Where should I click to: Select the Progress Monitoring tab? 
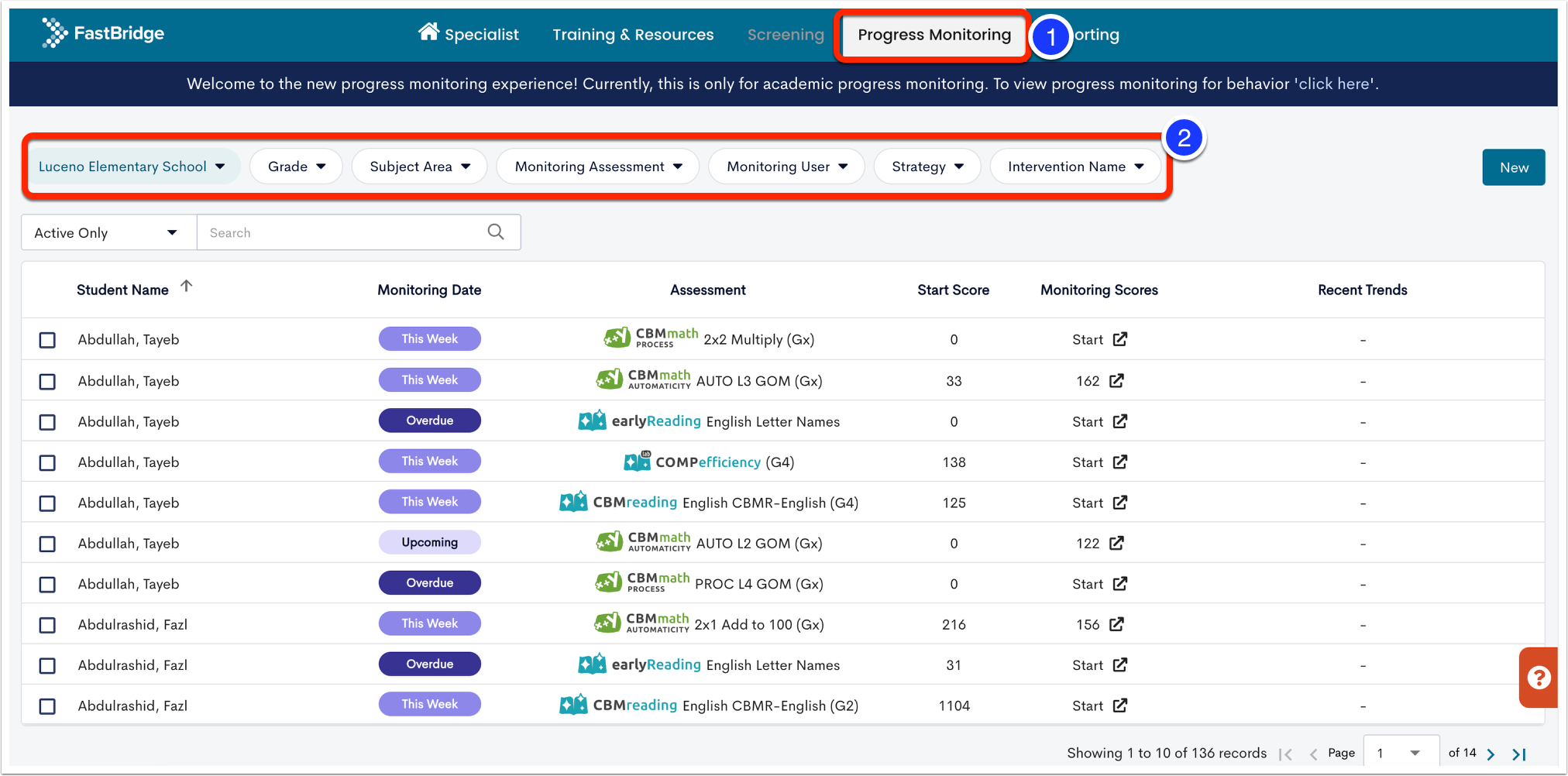tap(934, 34)
